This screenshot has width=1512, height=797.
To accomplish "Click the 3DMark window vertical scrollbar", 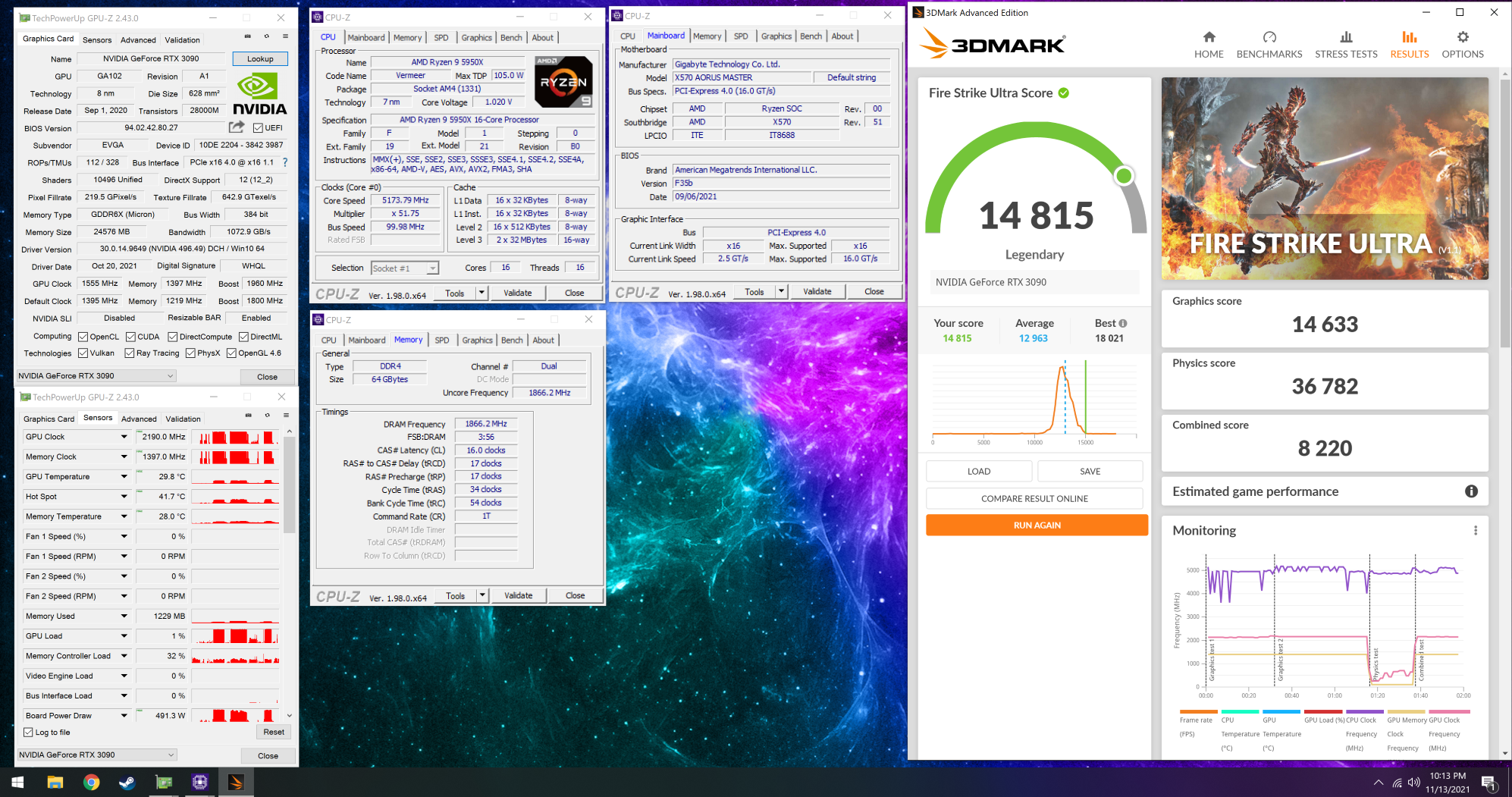I will pos(1504,212).
